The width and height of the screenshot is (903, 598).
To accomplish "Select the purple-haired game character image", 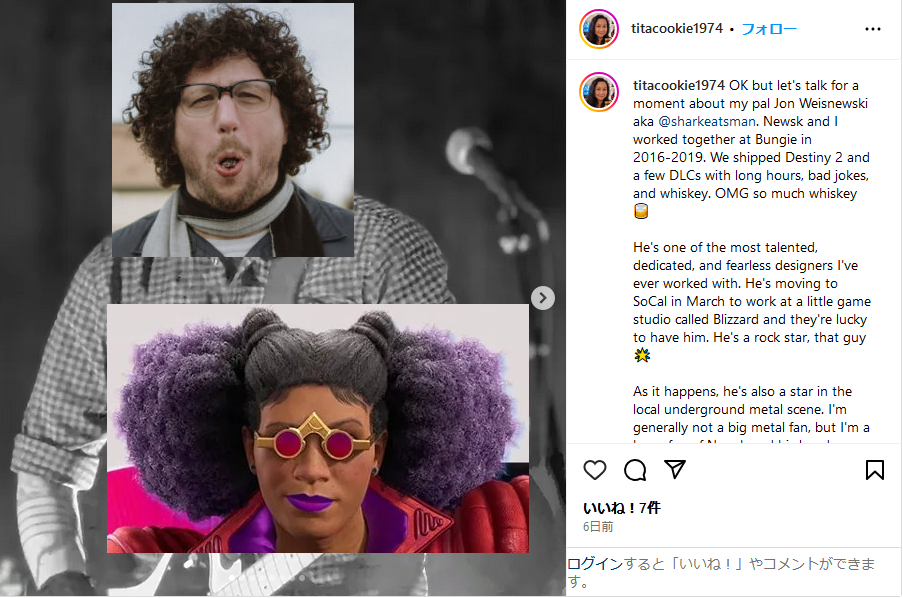I will pyautogui.click(x=318, y=428).
